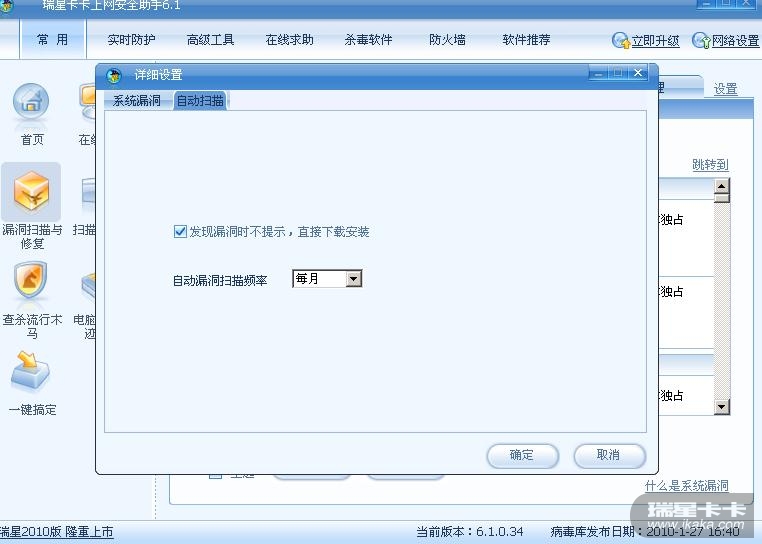
Task: Select the 自动扫描 tab
Action: (200, 101)
